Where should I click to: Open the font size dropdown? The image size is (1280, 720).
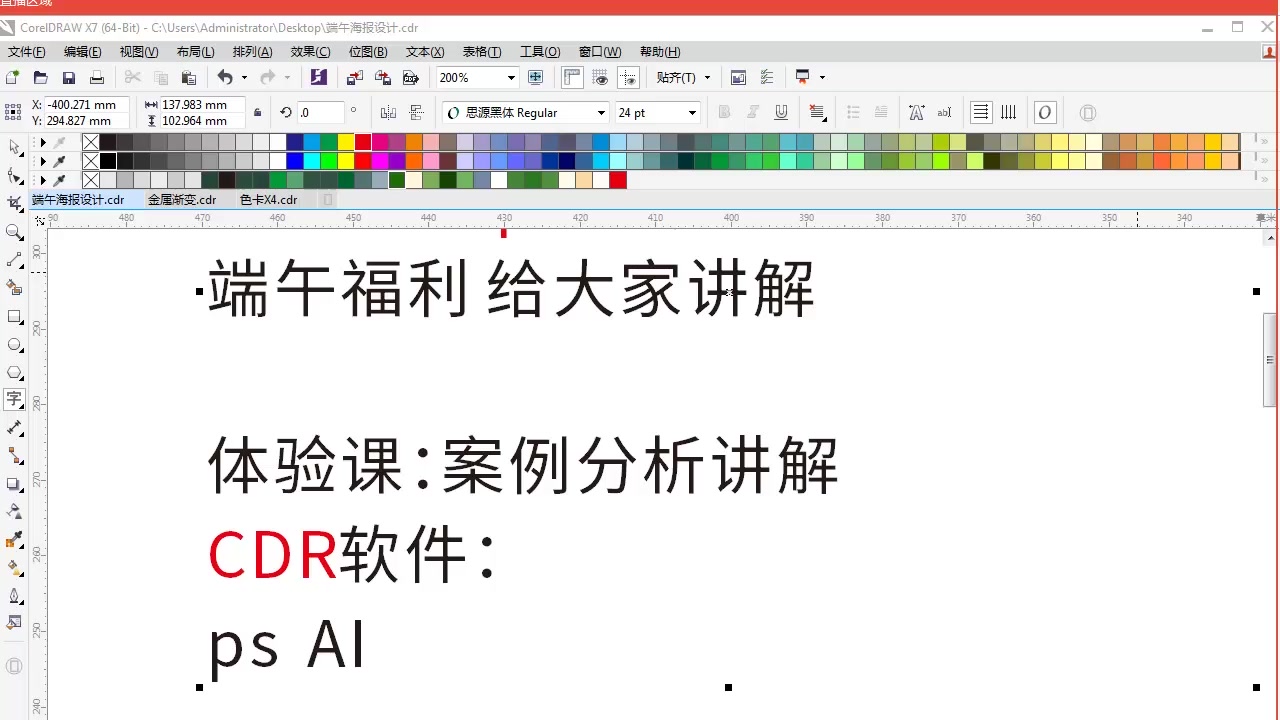(691, 112)
